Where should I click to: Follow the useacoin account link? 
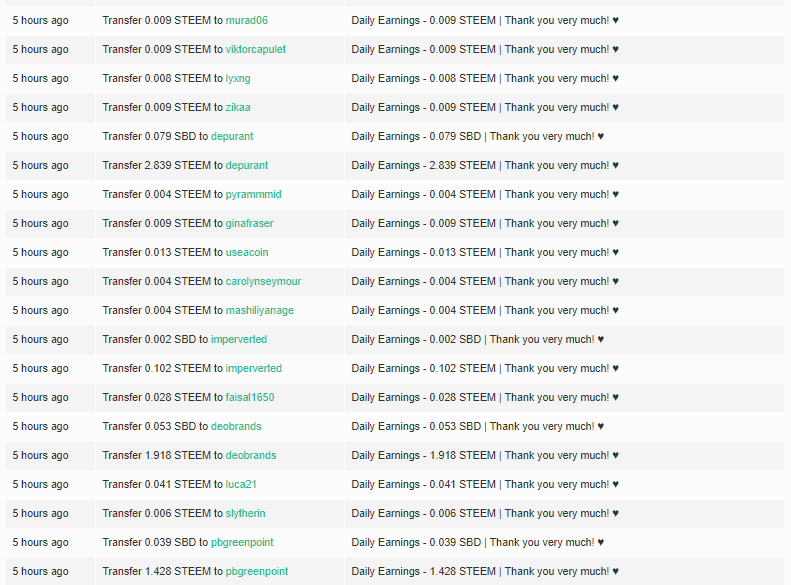pos(247,253)
